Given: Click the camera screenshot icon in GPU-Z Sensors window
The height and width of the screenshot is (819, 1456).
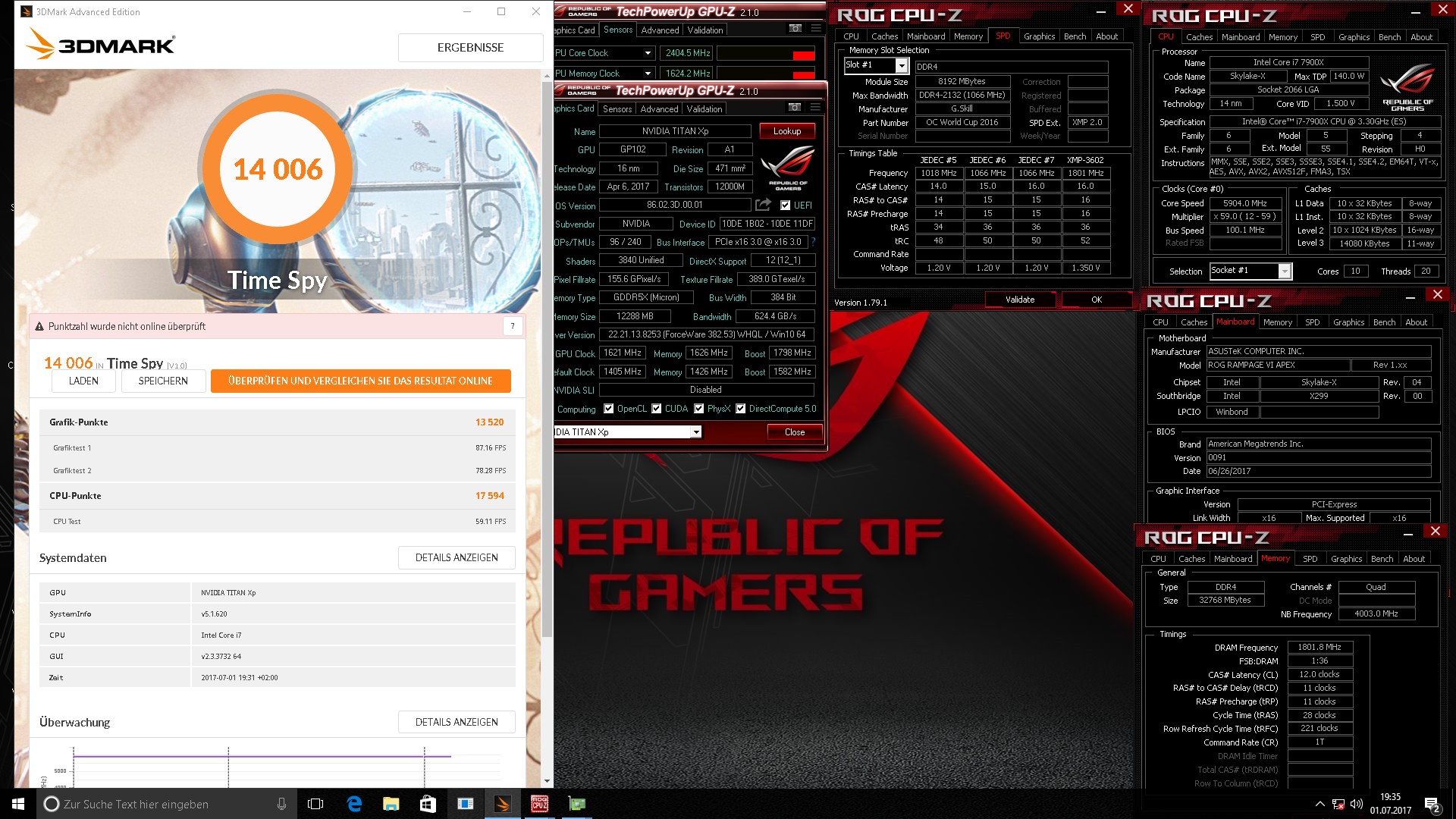Looking at the screenshot, I should 795,29.
